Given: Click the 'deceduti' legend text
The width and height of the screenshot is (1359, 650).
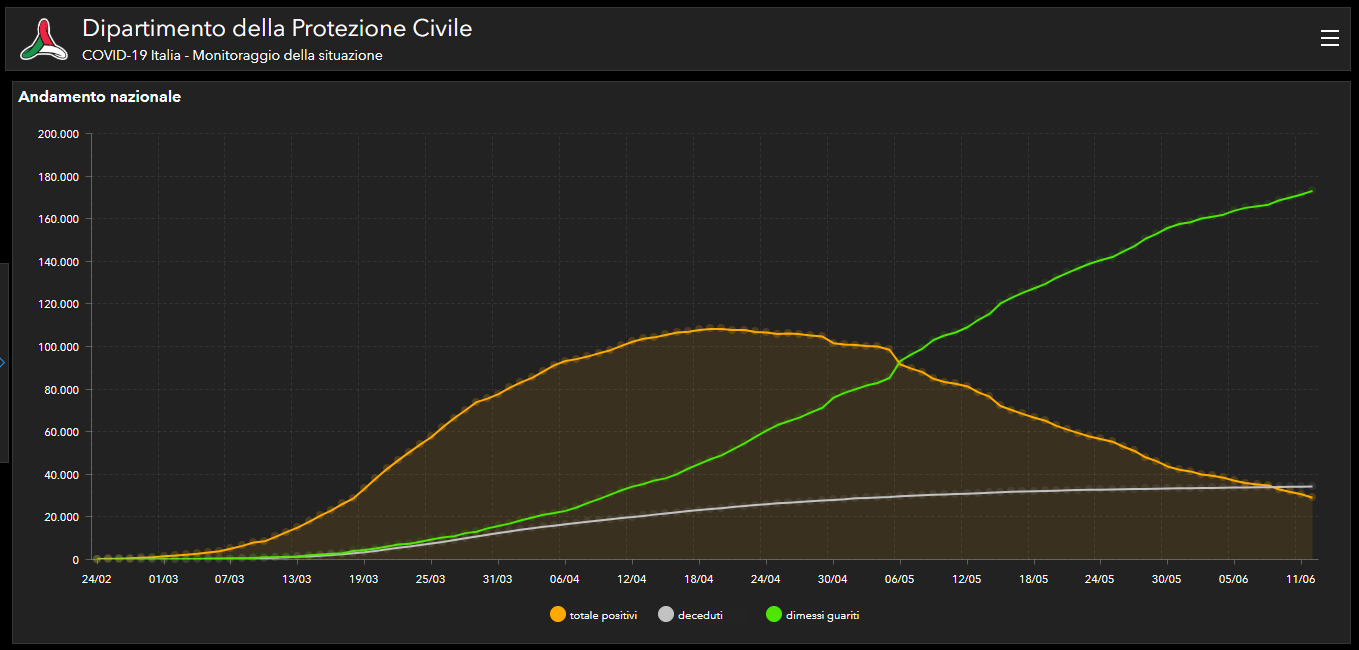Looking at the screenshot, I should pyautogui.click(x=700, y=616).
